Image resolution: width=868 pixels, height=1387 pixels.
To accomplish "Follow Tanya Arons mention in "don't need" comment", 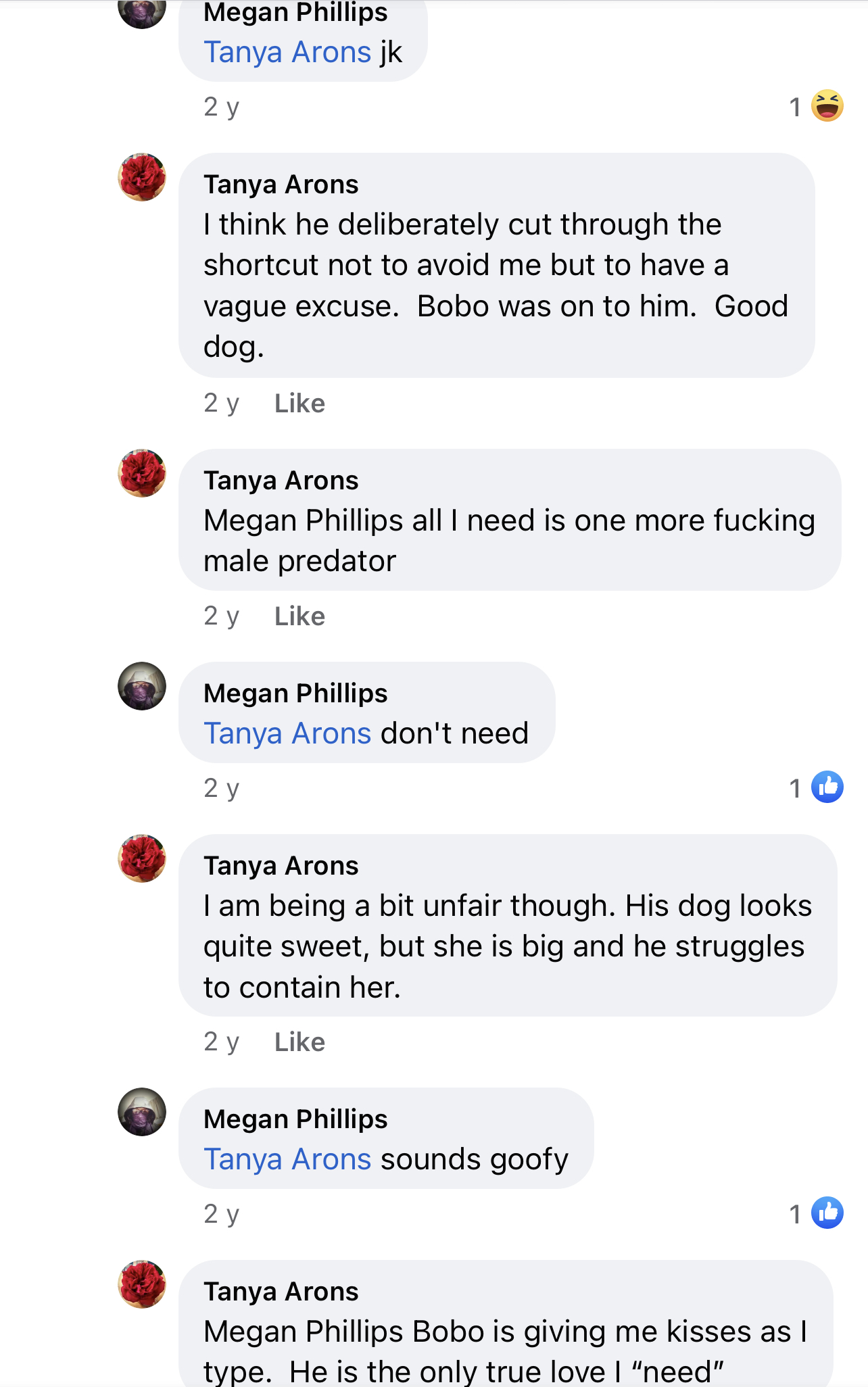I will click(287, 733).
